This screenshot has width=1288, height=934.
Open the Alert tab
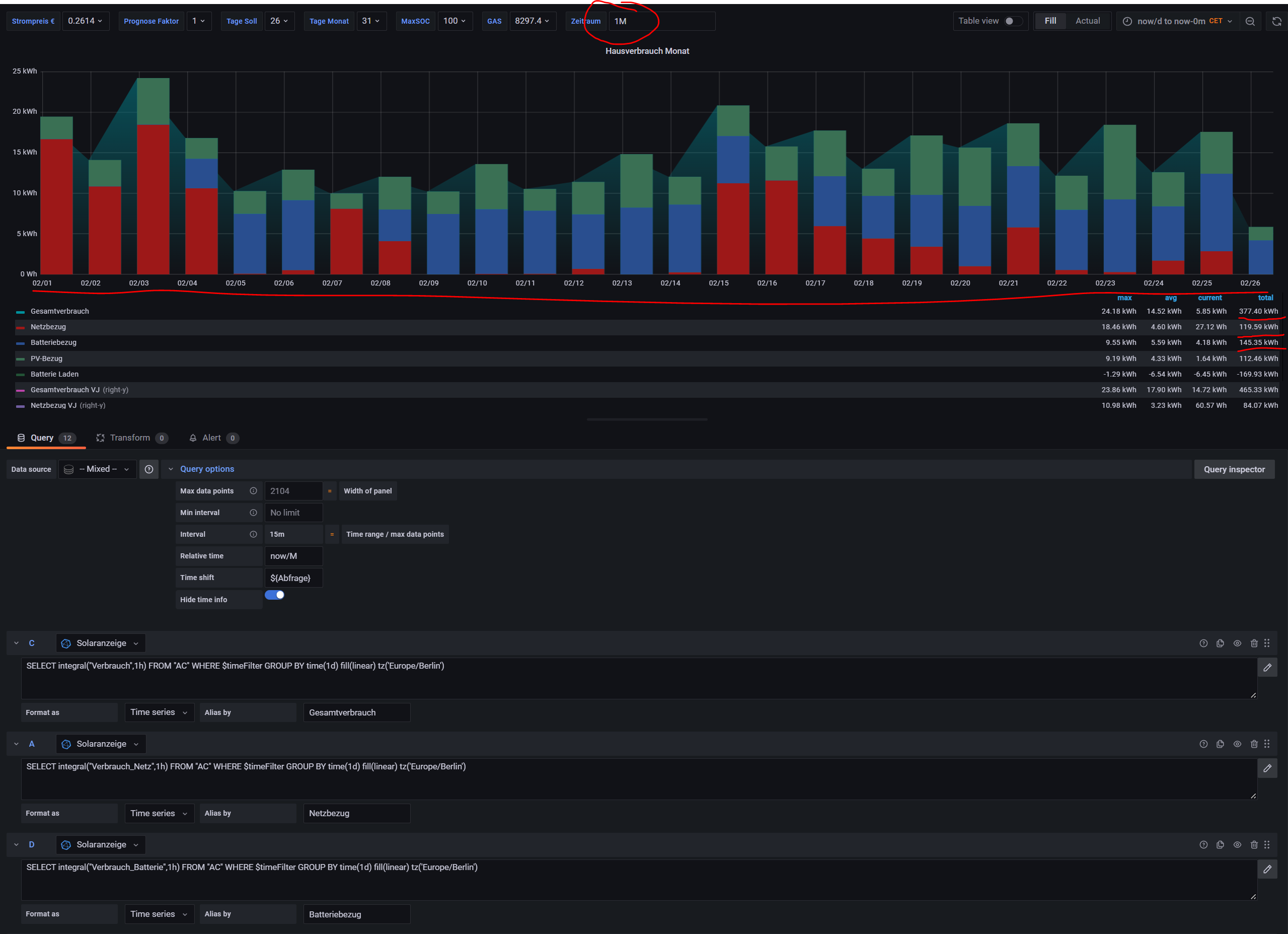coord(211,438)
